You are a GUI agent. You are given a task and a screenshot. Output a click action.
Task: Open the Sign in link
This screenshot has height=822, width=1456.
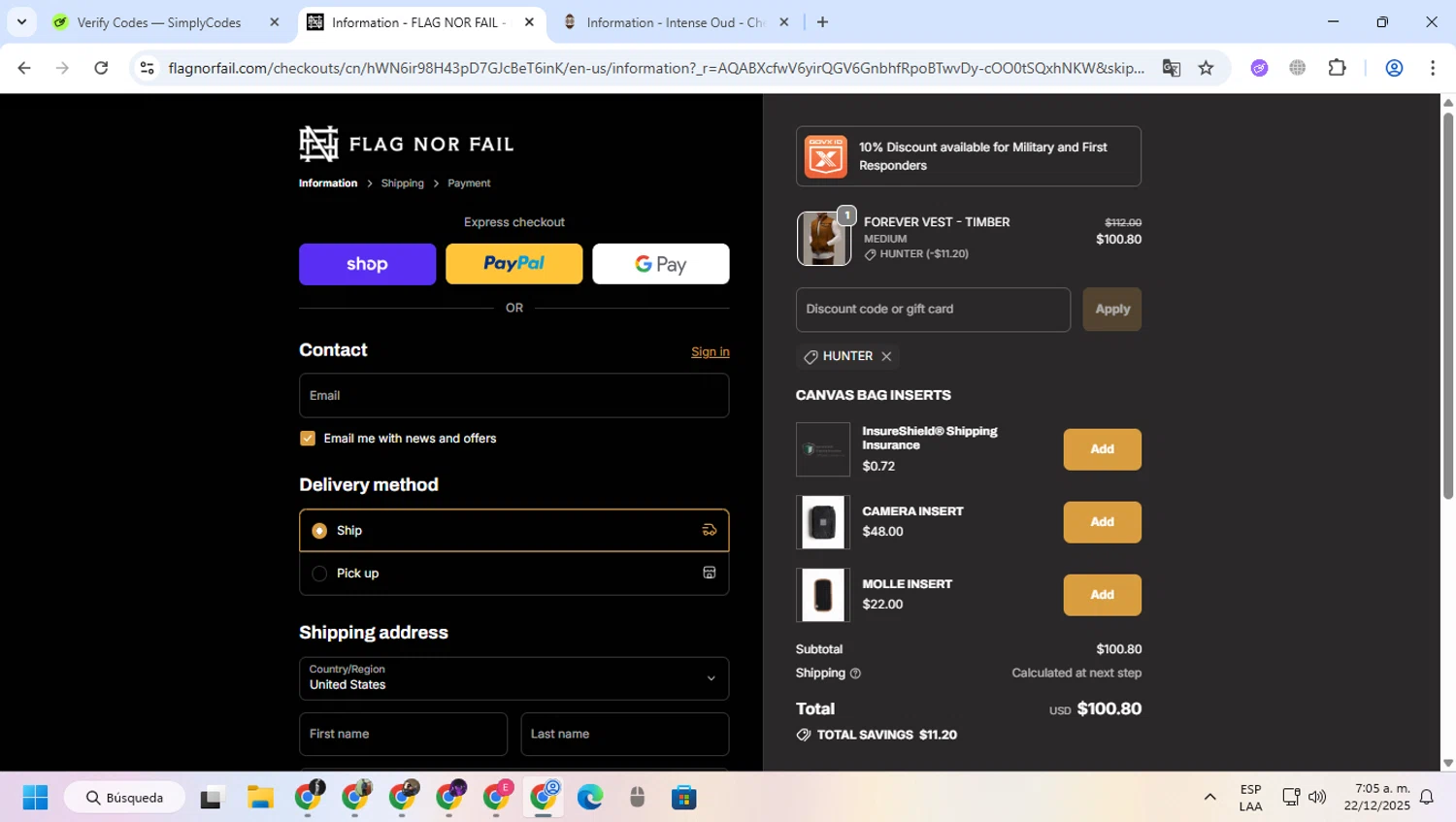tap(710, 351)
